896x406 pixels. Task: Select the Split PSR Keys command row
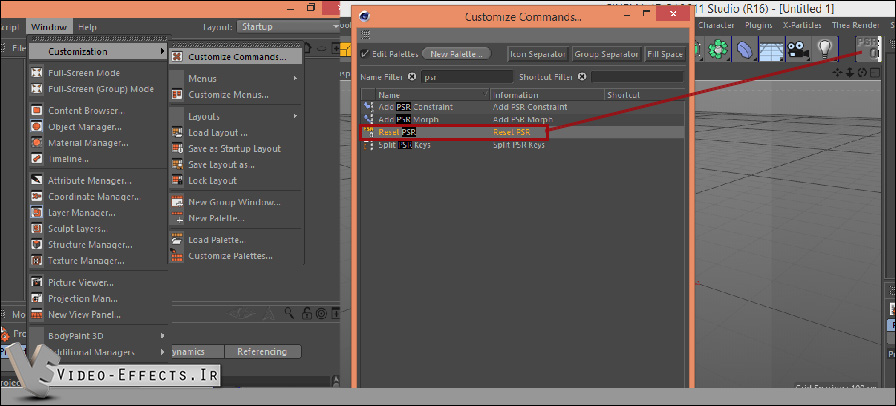click(522, 145)
